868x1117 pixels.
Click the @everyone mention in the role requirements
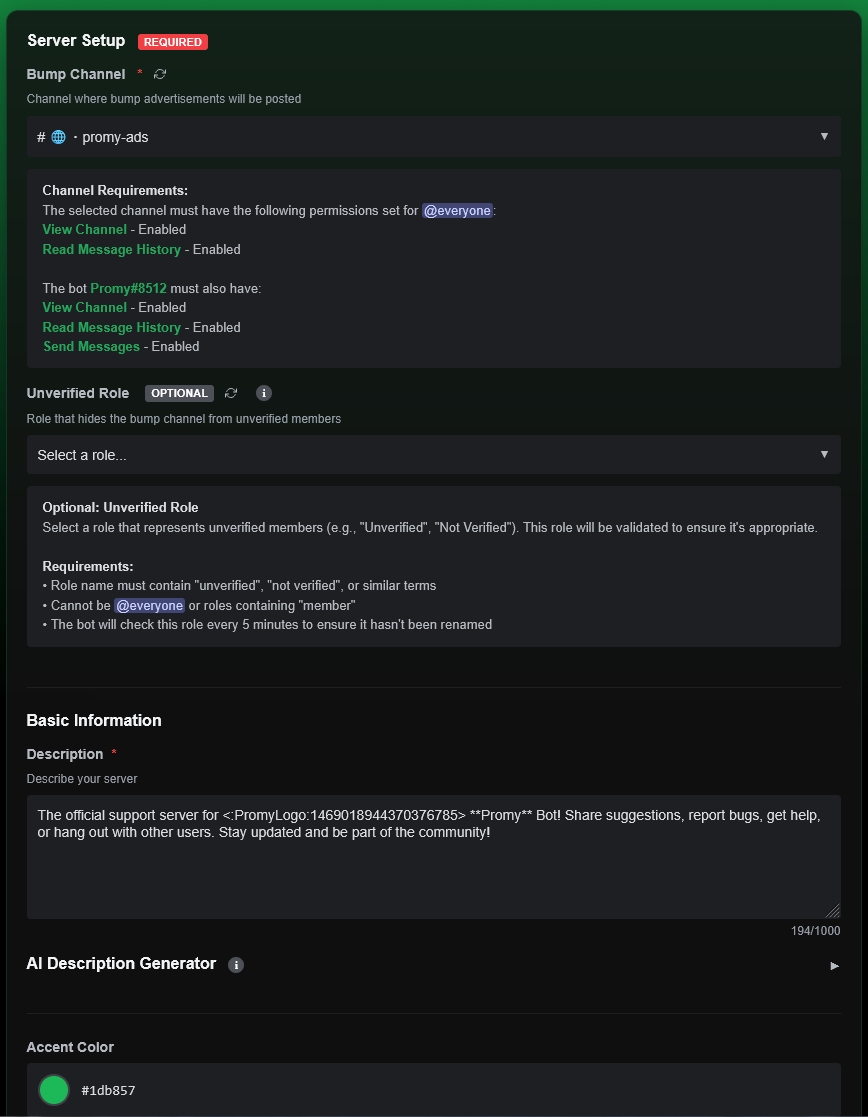tap(149, 605)
